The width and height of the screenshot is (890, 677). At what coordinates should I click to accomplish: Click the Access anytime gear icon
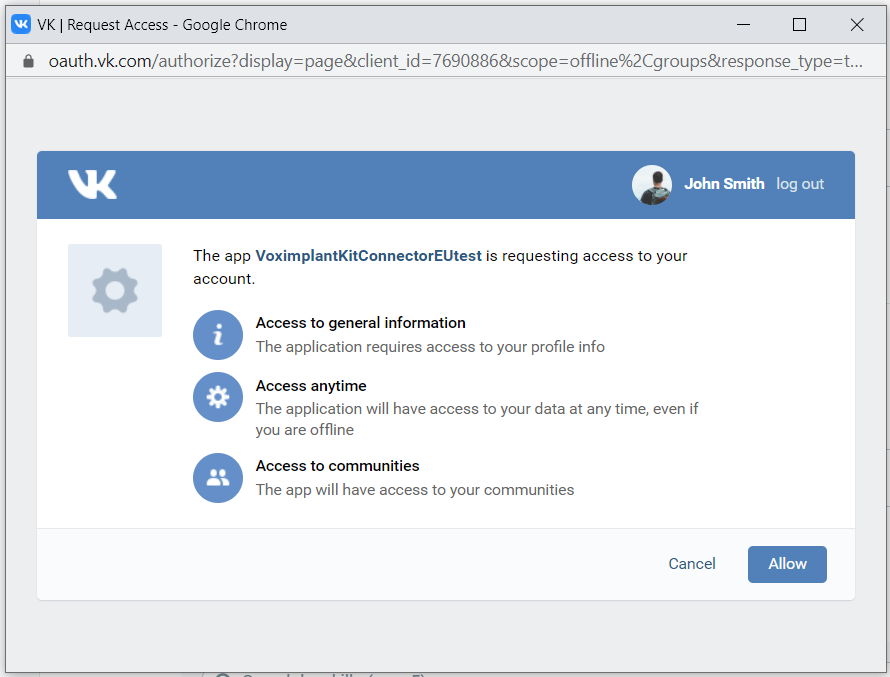click(x=218, y=397)
